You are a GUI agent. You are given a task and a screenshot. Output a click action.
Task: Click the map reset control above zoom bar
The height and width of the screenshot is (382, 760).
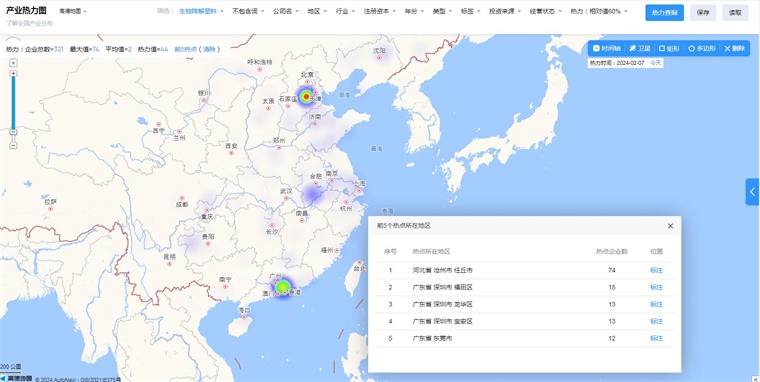point(14,63)
